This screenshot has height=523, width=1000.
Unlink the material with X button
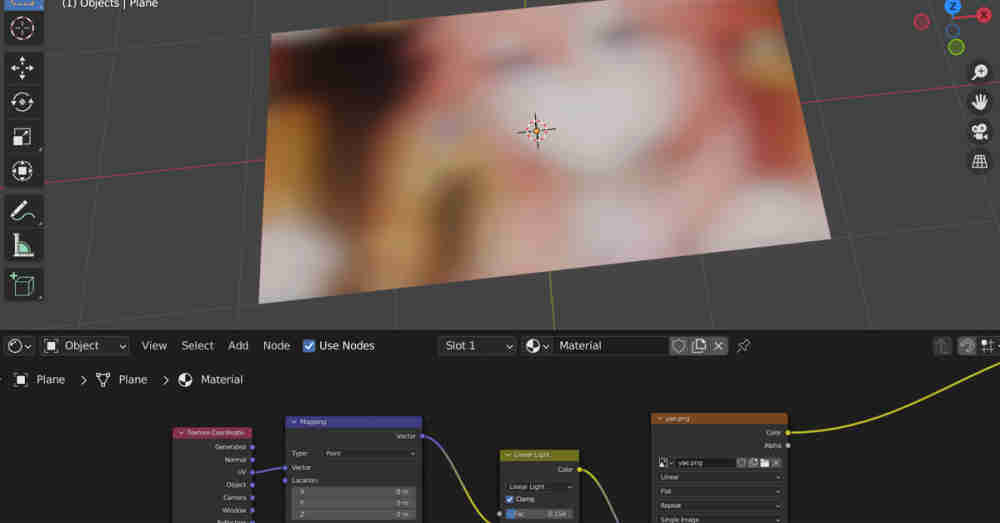tap(718, 346)
